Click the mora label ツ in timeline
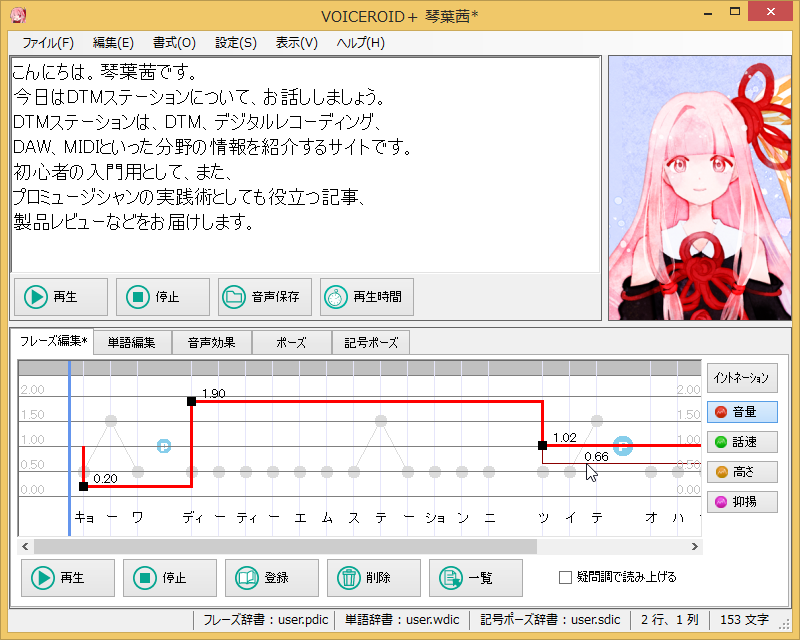 point(544,518)
